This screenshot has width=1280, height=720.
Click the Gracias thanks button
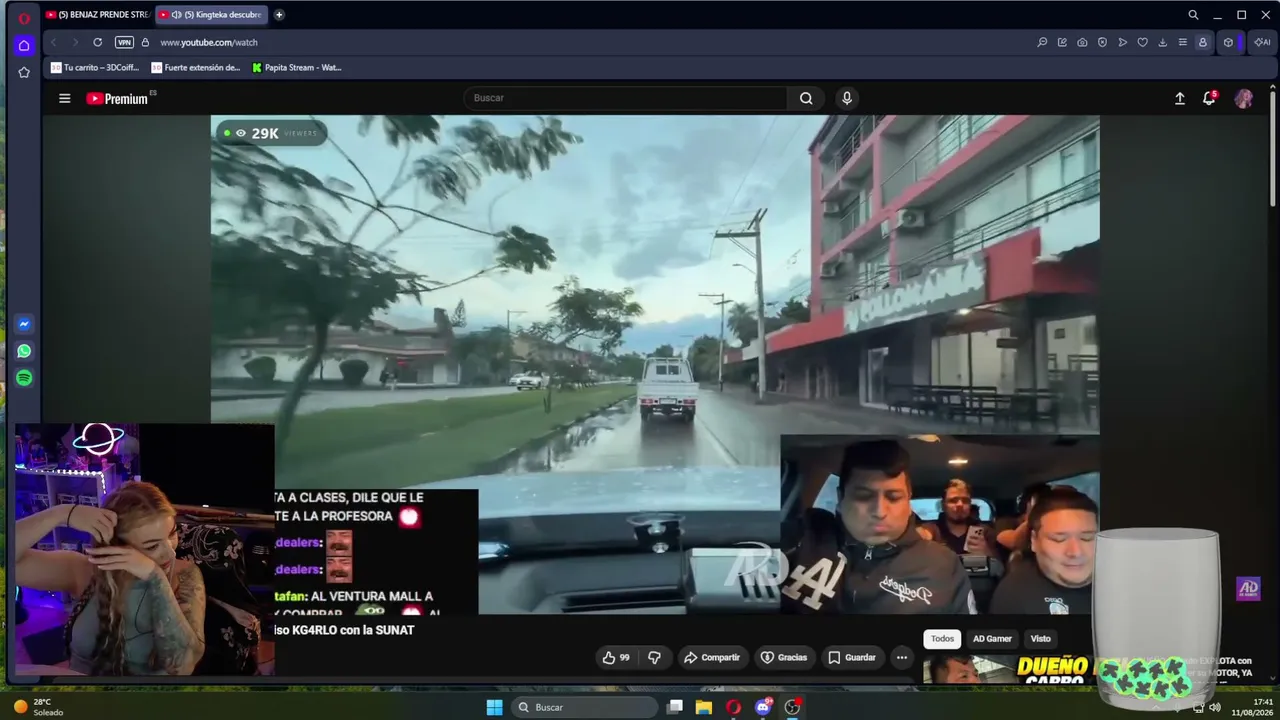[x=784, y=657]
